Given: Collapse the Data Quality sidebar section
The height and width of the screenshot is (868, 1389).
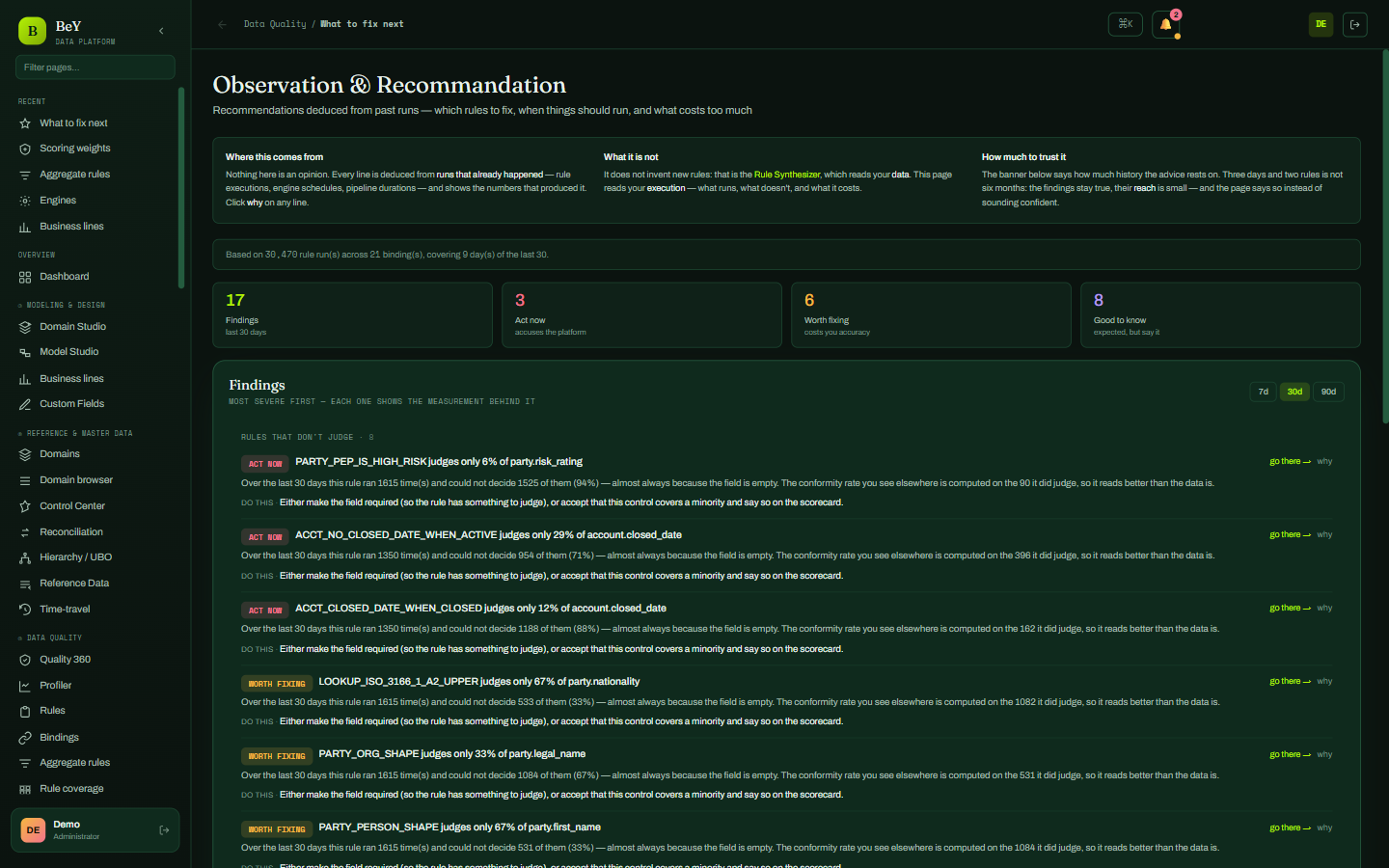Looking at the screenshot, I should pyautogui.click(x=50, y=637).
